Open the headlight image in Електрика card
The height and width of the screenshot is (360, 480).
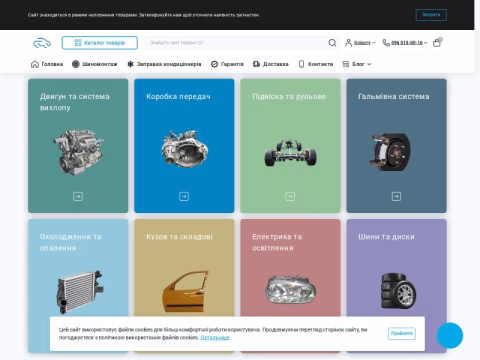pyautogui.click(x=290, y=289)
